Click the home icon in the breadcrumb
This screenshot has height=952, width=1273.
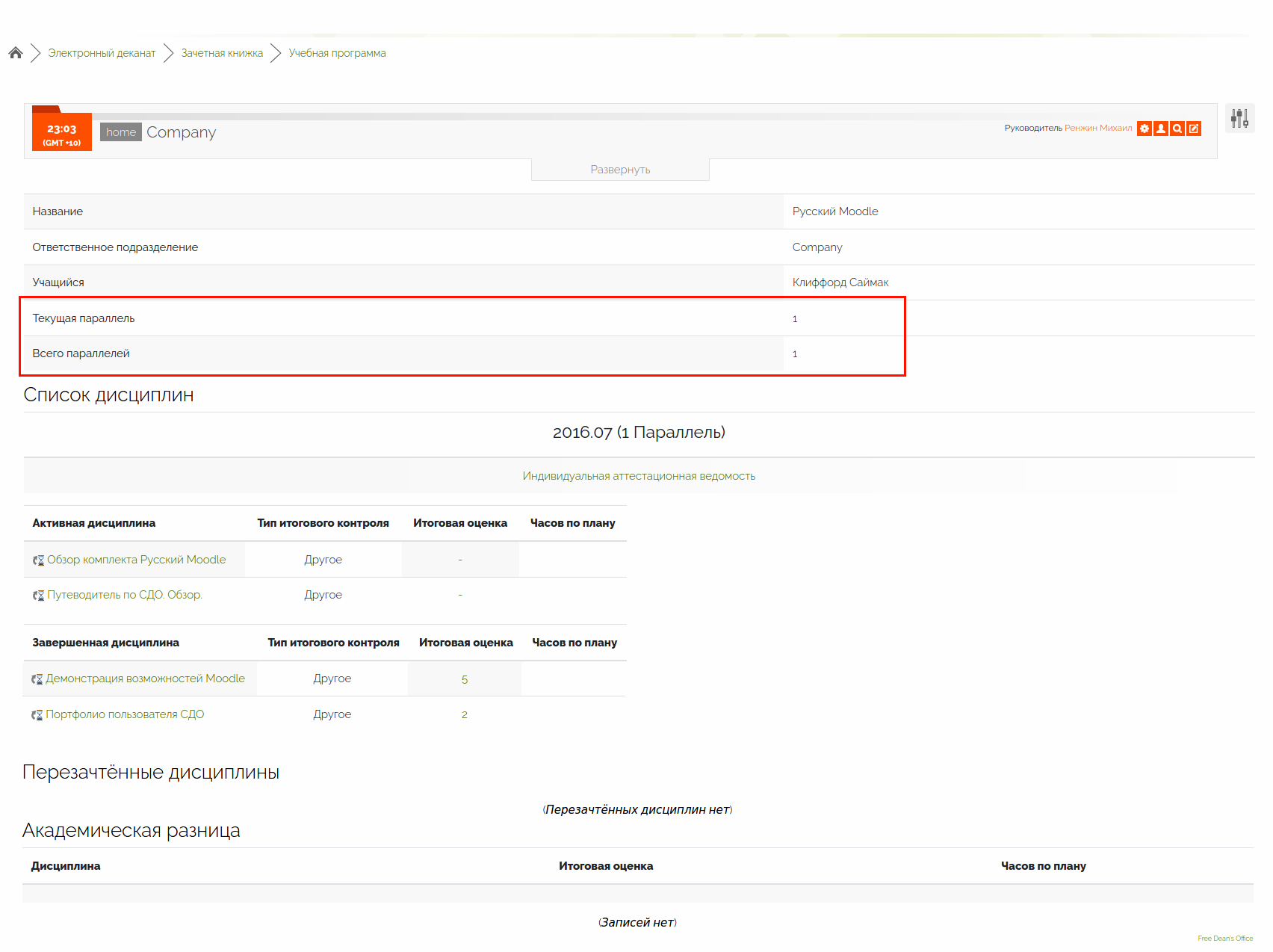coord(16,53)
